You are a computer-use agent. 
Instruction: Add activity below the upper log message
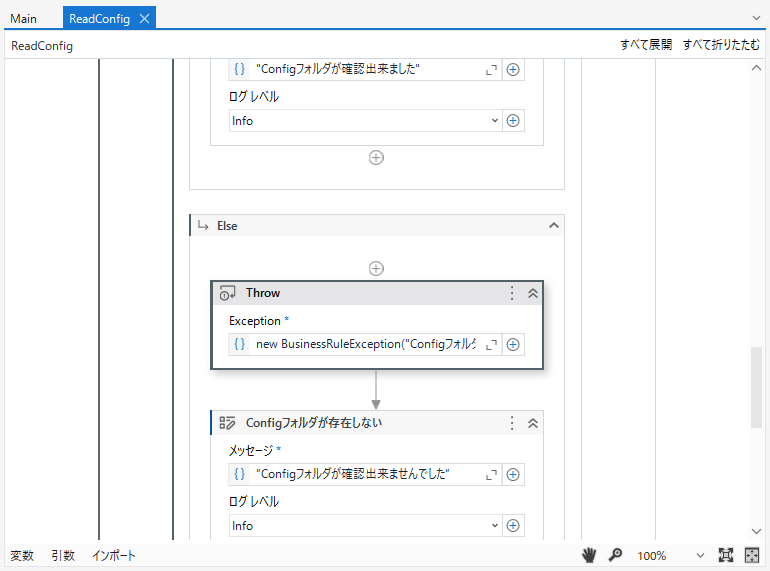tap(376, 158)
